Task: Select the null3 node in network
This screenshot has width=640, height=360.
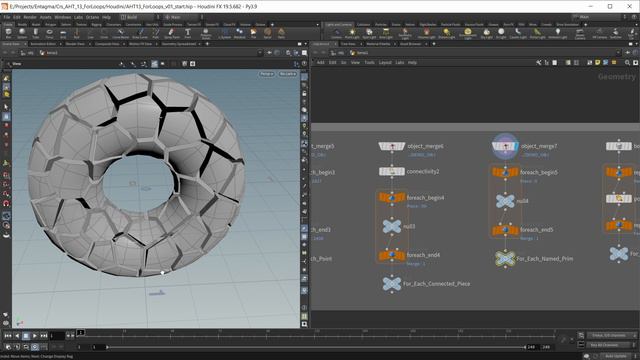Action: [x=392, y=226]
